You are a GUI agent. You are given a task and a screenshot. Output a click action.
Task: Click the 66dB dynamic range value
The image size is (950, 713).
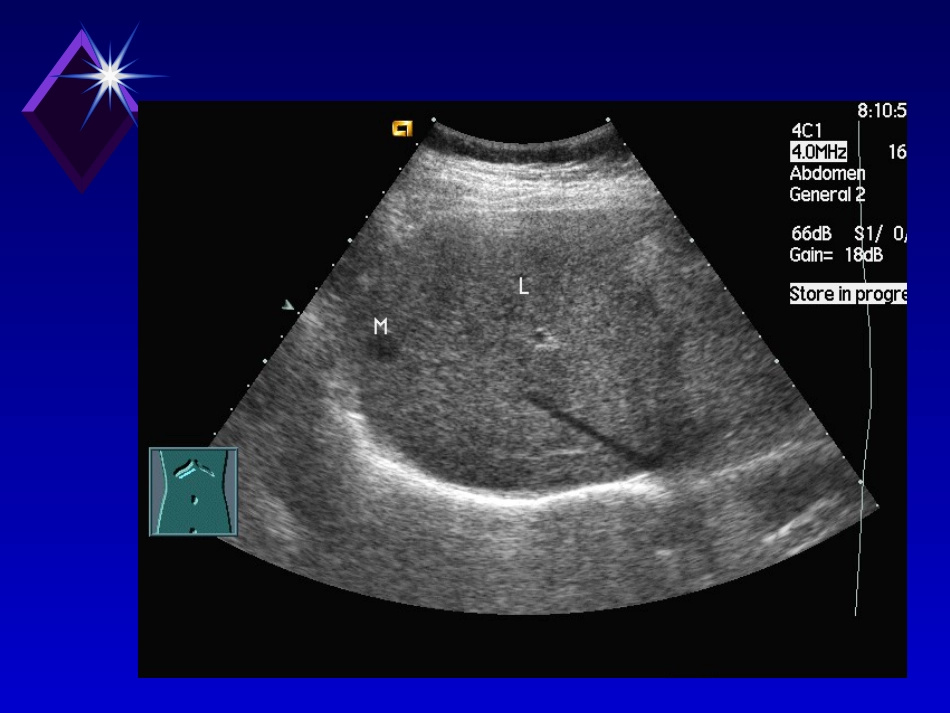tap(811, 233)
